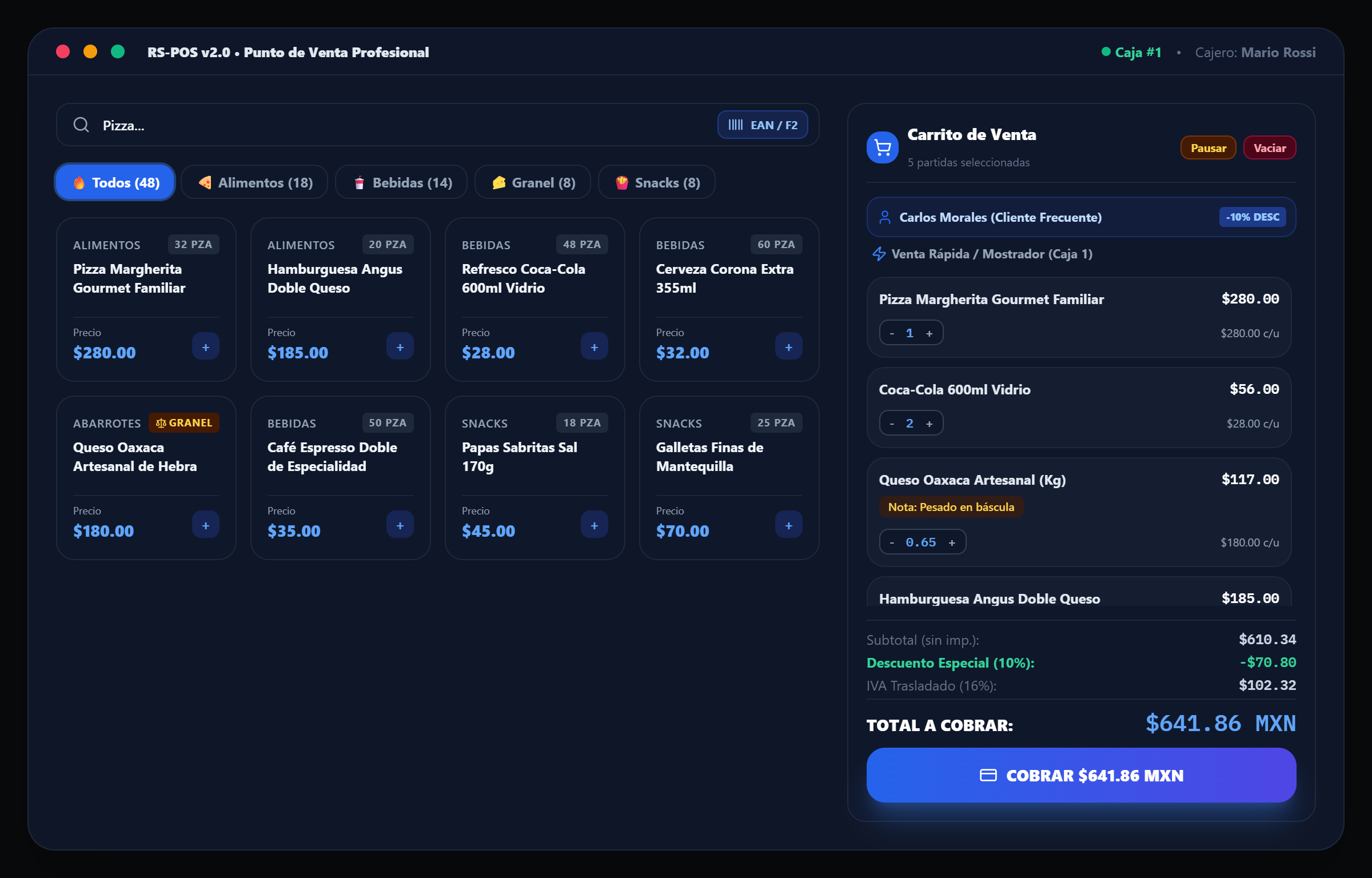Increase Pizza Margherita quantity in cart

(x=930, y=333)
